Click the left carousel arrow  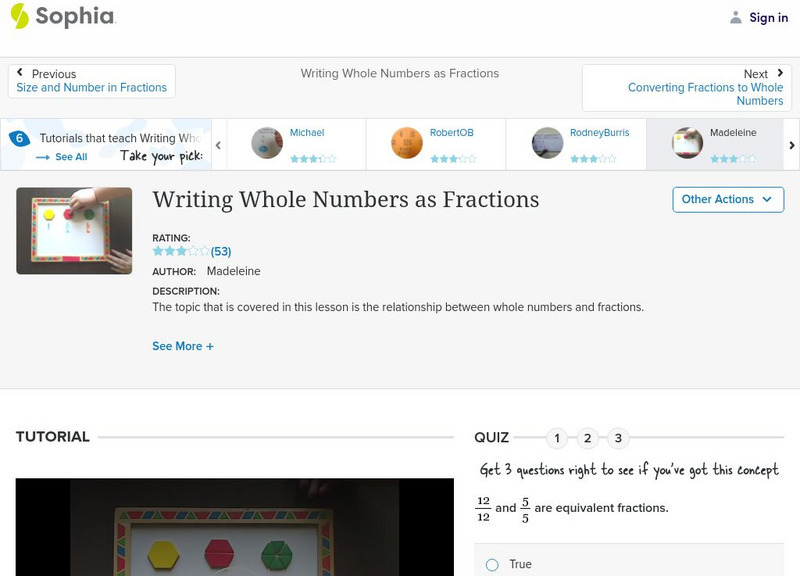coord(216,144)
